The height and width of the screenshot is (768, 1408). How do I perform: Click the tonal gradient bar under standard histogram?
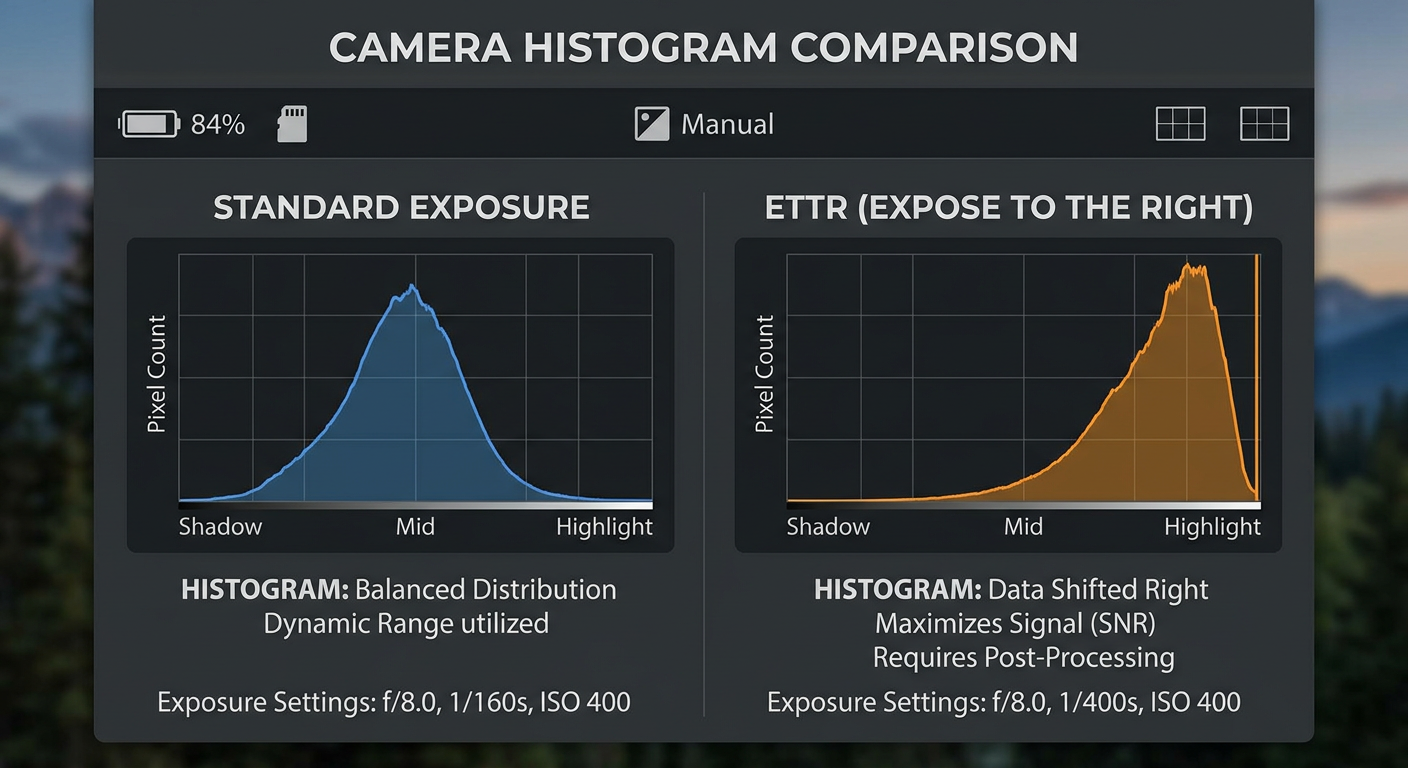point(415,506)
